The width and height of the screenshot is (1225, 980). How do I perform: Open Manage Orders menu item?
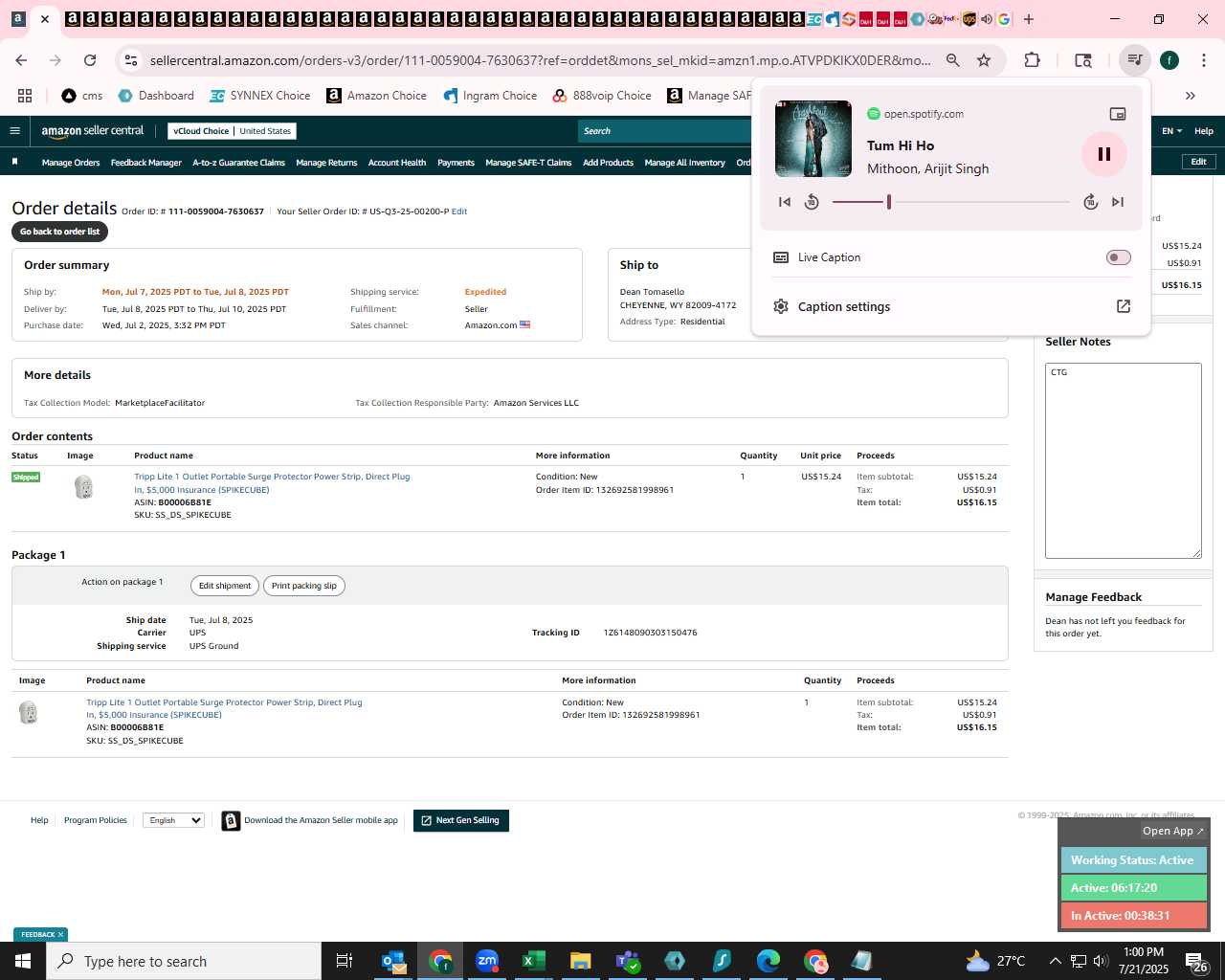(71, 163)
